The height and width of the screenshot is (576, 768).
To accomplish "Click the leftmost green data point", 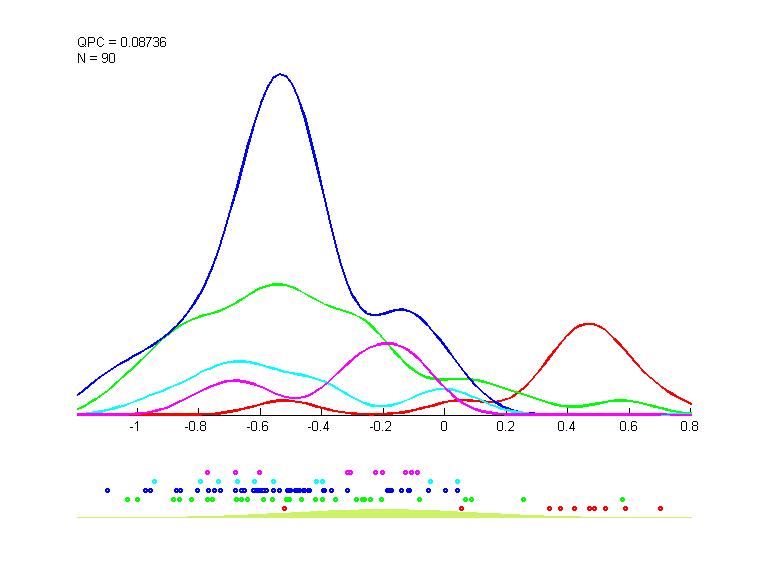I will pos(127,499).
